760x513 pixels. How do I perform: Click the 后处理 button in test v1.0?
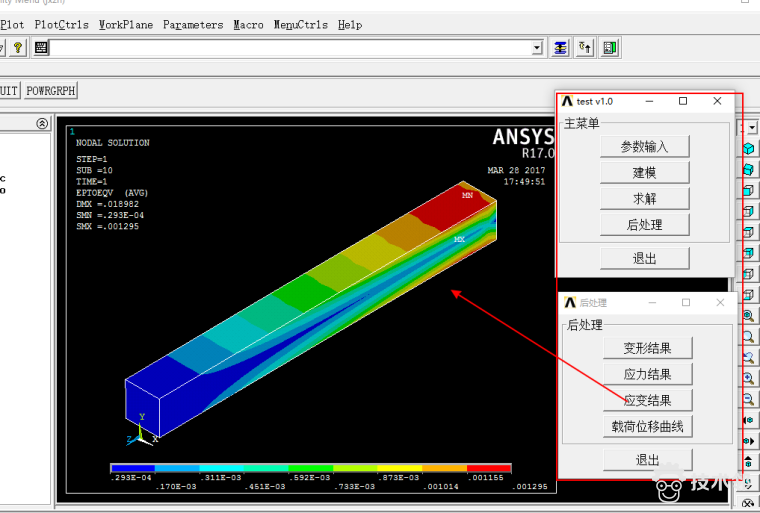[x=644, y=225]
